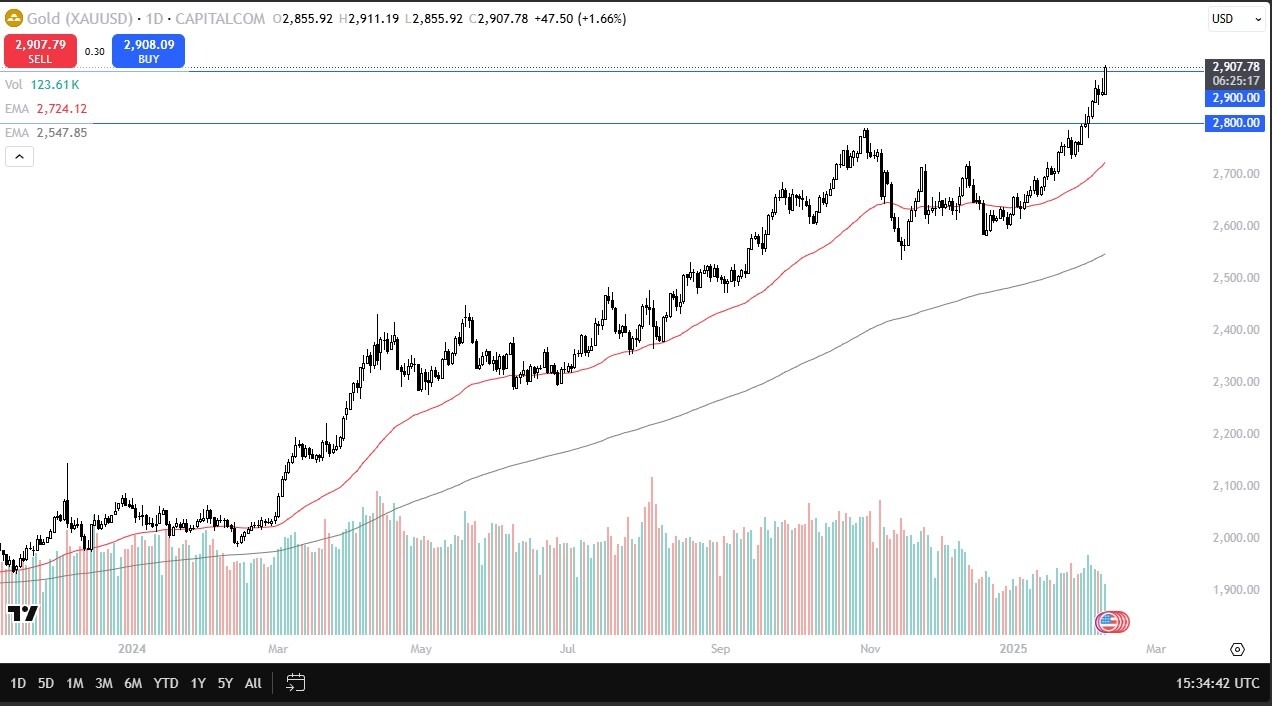Screen dimensions: 1272x706
Task: Click the 2,800.00 price level label
Action: pos(1234,123)
